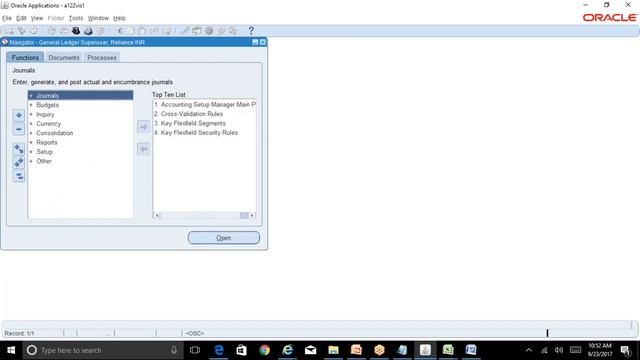Open the Tools menu
The height and width of the screenshot is (360, 640).
tap(76, 18)
